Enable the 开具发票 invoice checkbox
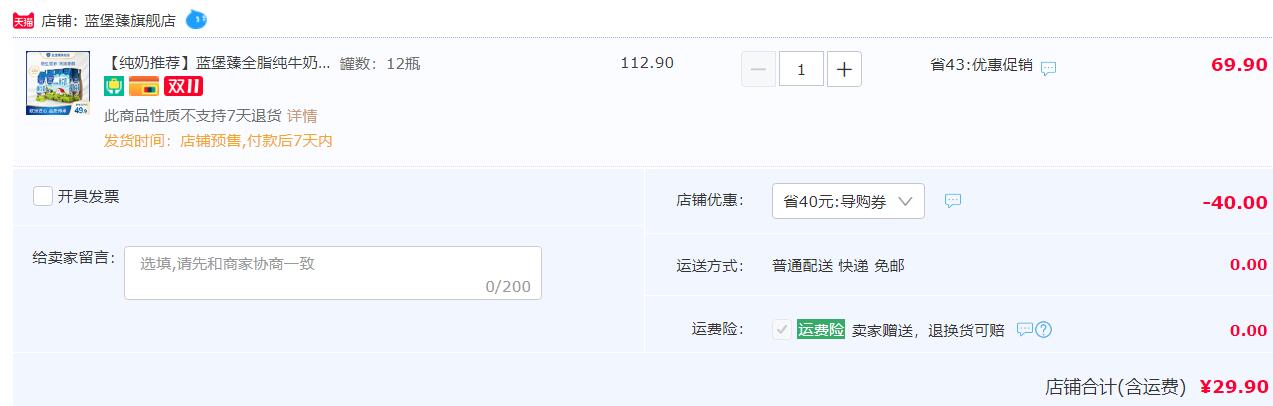The width and height of the screenshot is (1273, 406). pyautogui.click(x=43, y=196)
